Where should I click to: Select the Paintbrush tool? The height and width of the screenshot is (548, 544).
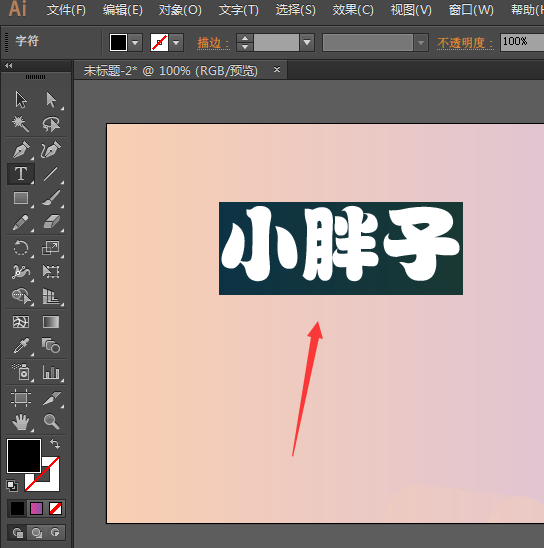pyautogui.click(x=51, y=198)
